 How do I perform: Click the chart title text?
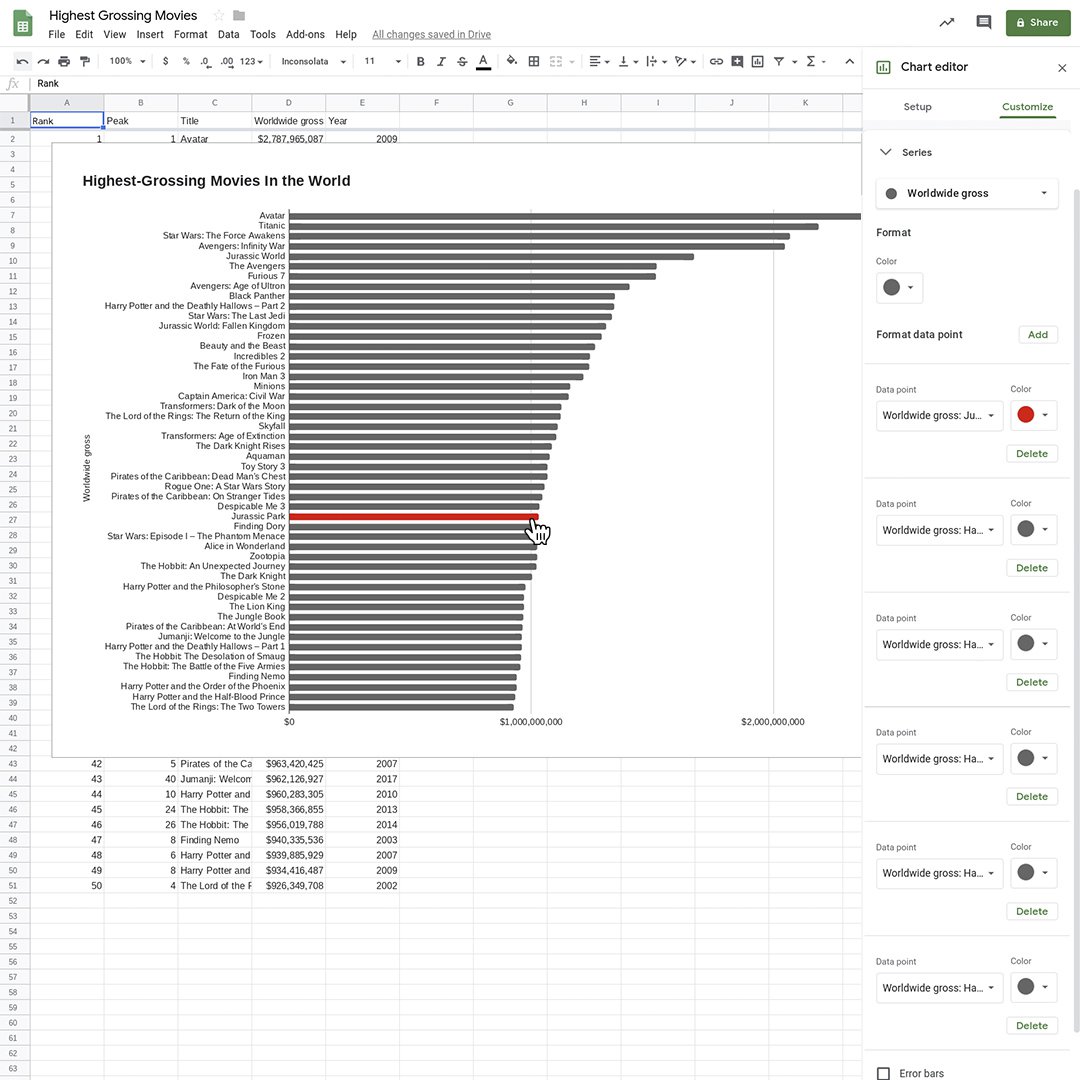click(216, 181)
